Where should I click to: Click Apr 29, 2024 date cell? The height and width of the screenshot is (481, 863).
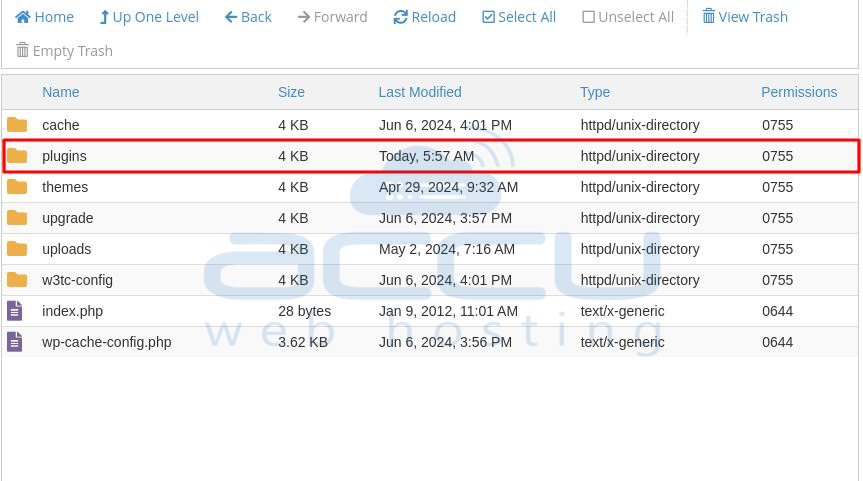pos(448,187)
